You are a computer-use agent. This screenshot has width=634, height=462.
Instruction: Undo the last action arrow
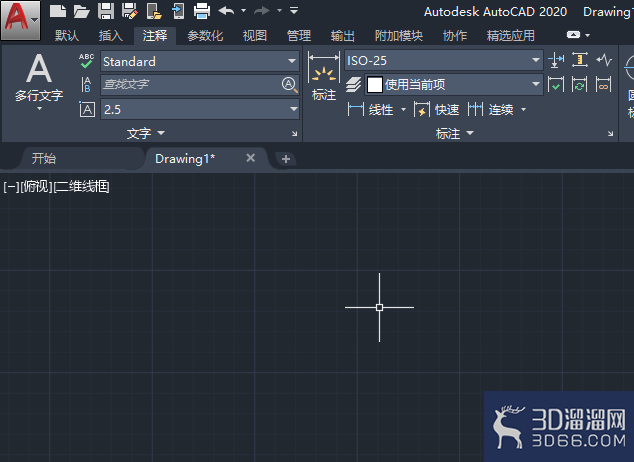pyautogui.click(x=226, y=11)
